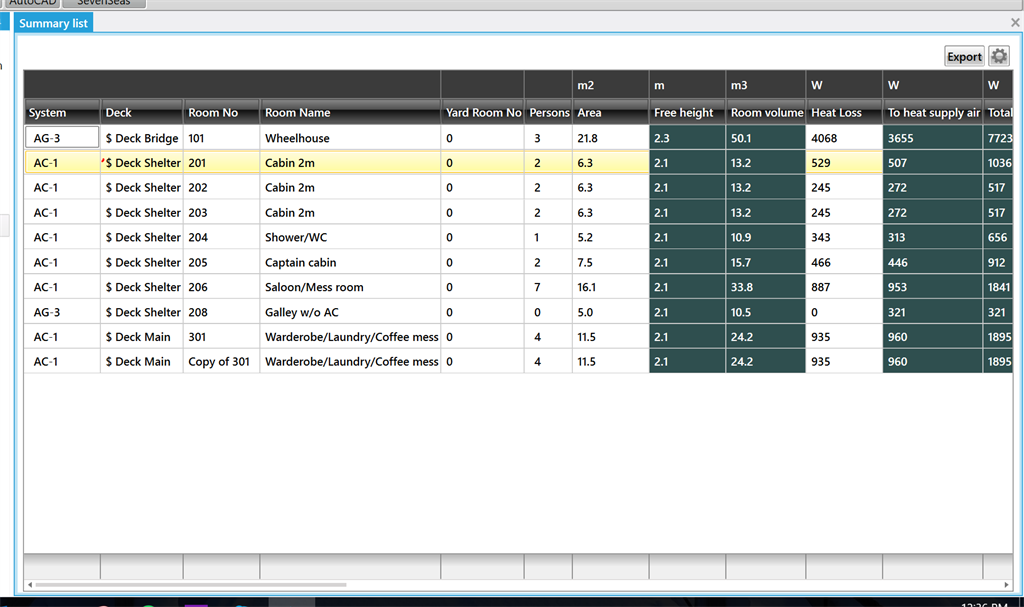Select the 'Copy of 301' room number
The height and width of the screenshot is (607, 1024).
pos(221,361)
